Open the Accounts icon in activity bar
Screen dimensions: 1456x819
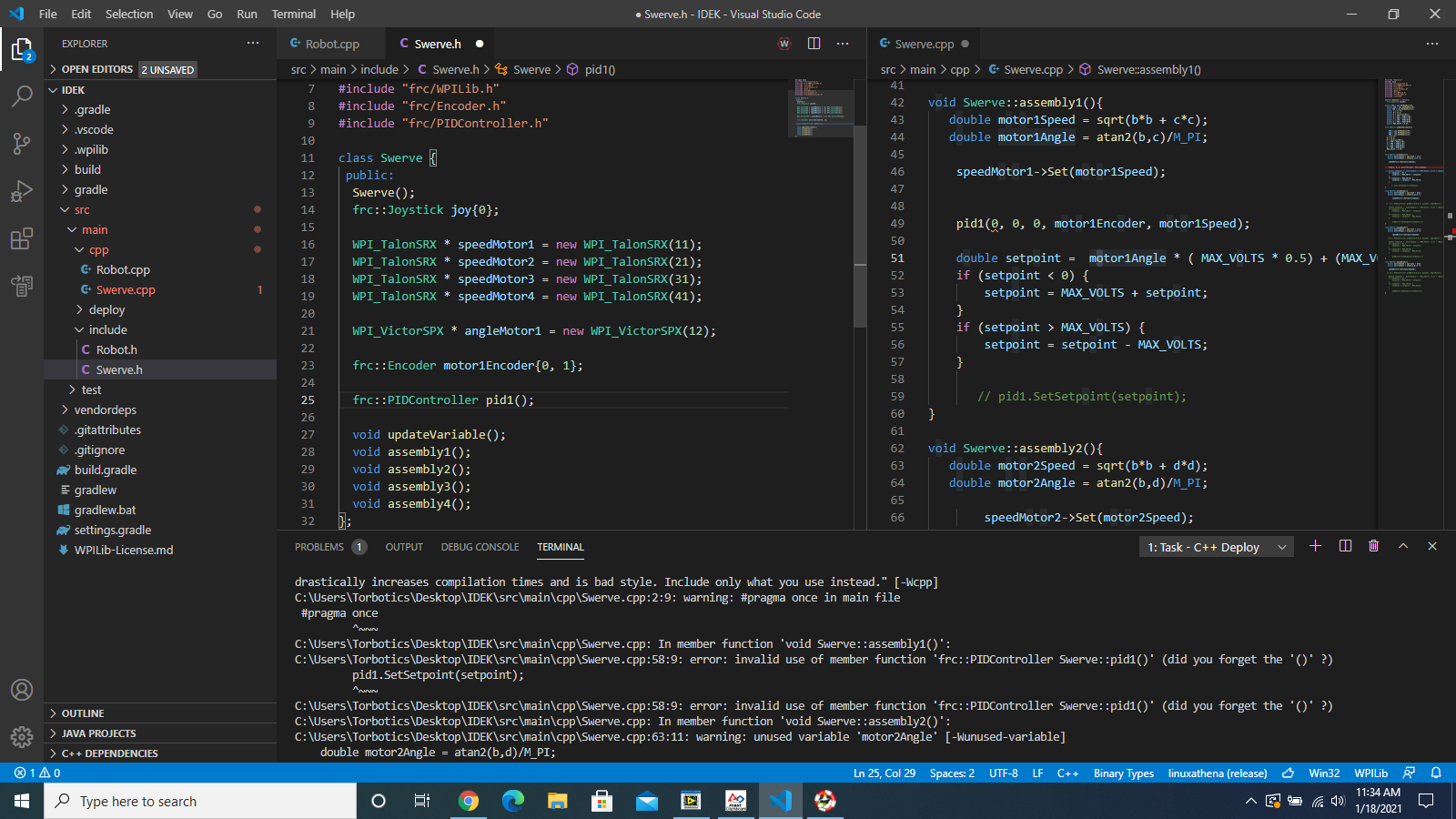(22, 690)
